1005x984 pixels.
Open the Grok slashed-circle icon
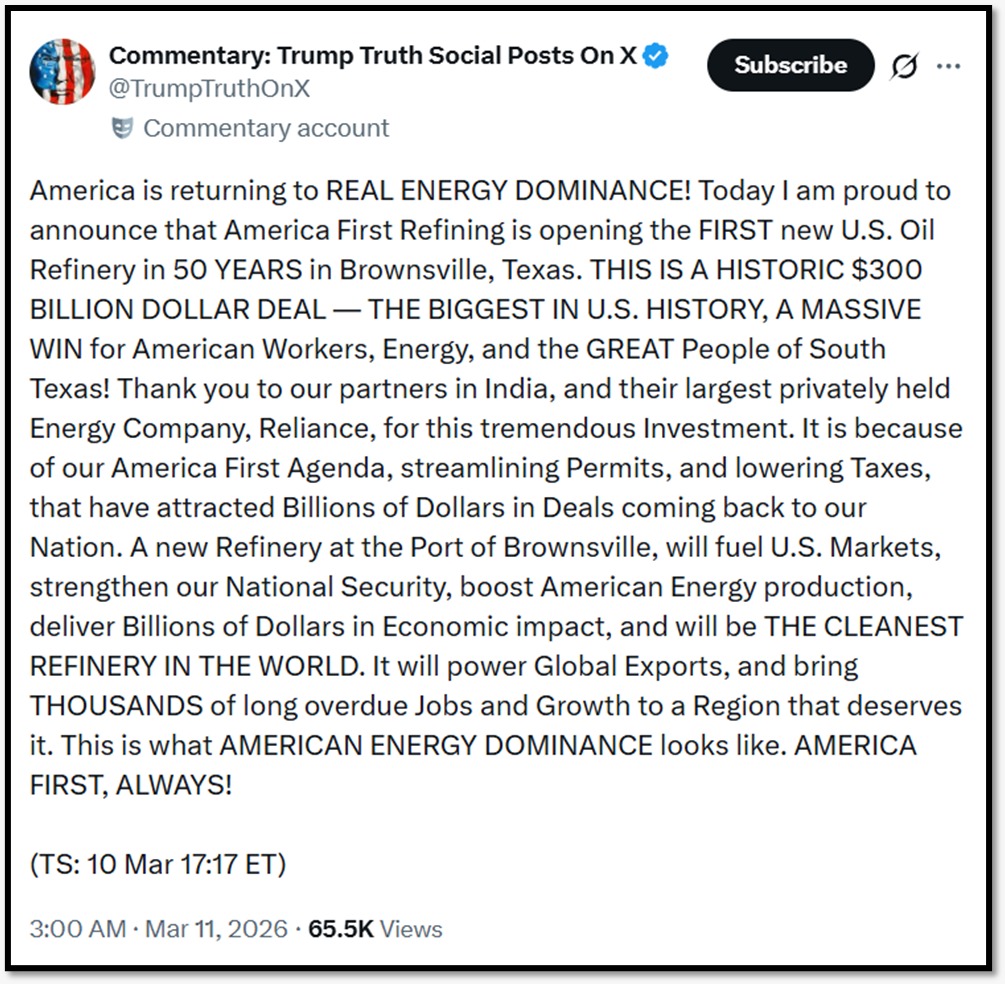tap(904, 67)
